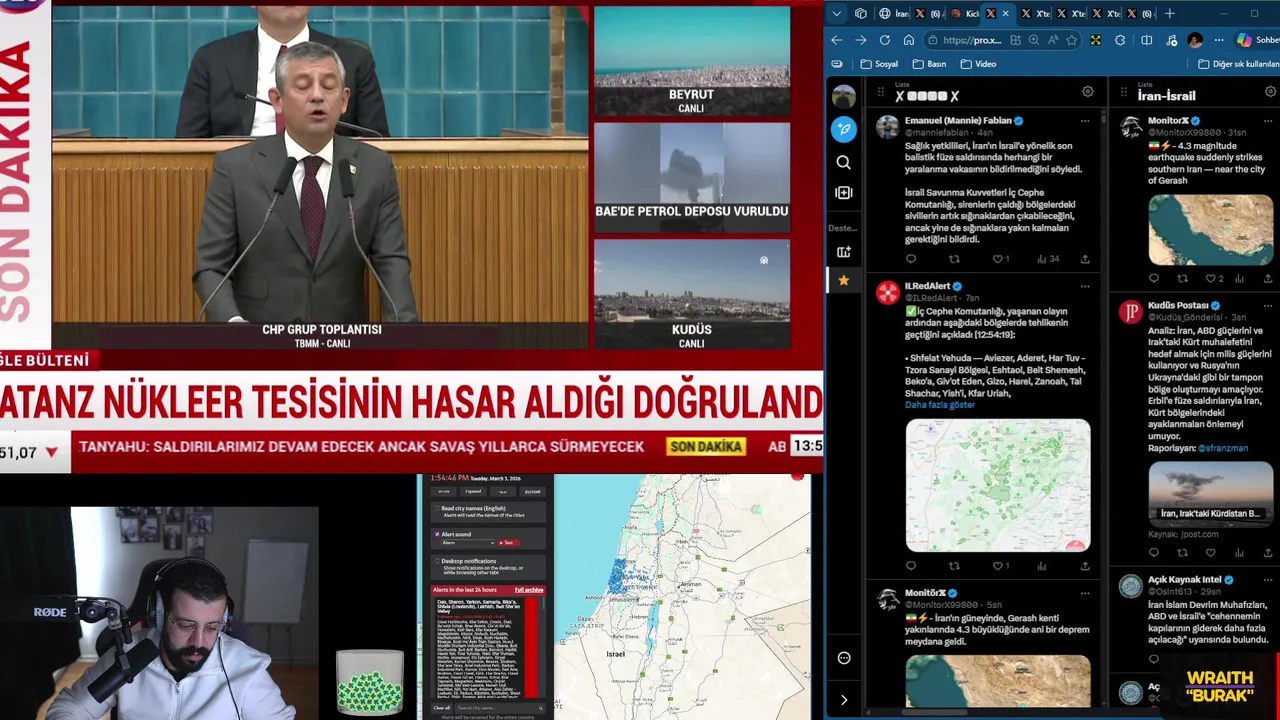1280x720 pixels.
Task: Go back in the browser
Action: 837,40
